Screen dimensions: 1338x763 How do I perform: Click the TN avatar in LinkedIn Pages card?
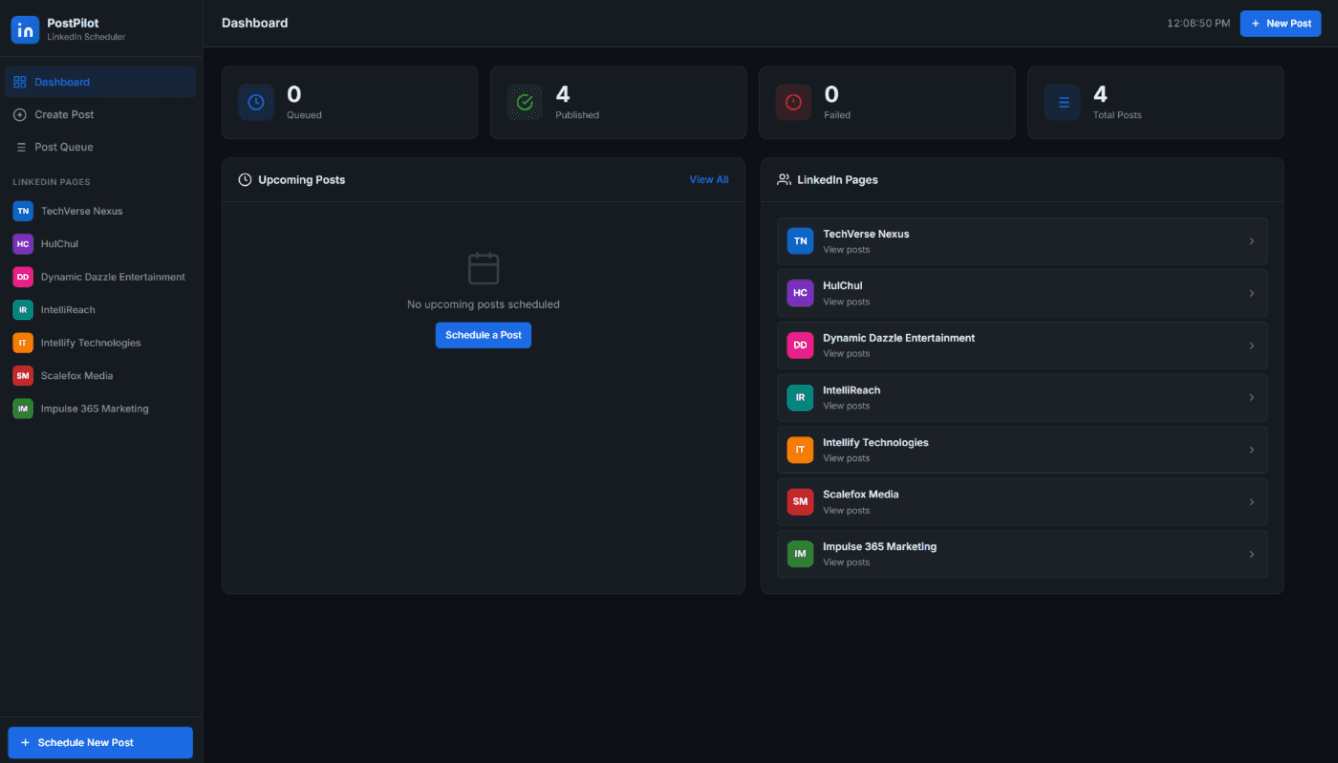[800, 241]
